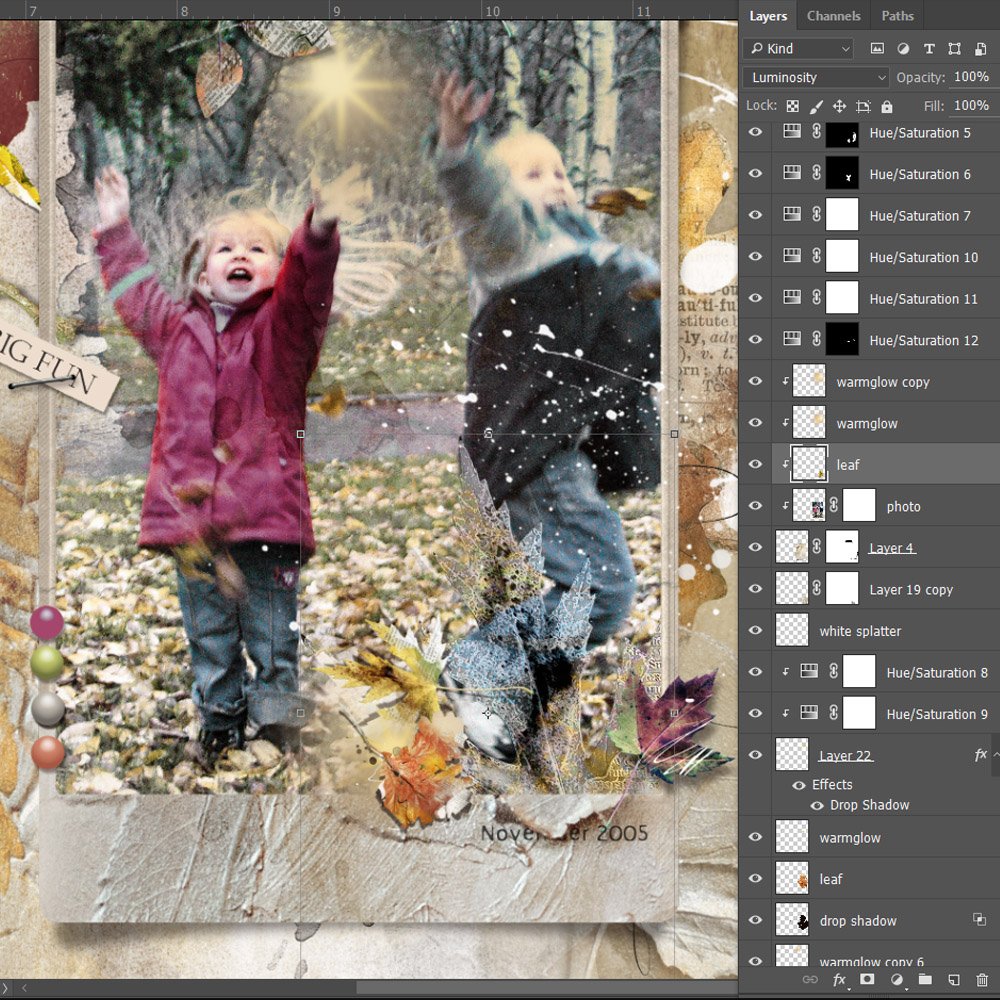Click the delete layer trash icon
This screenshot has height=1000, width=1000.
(982, 980)
